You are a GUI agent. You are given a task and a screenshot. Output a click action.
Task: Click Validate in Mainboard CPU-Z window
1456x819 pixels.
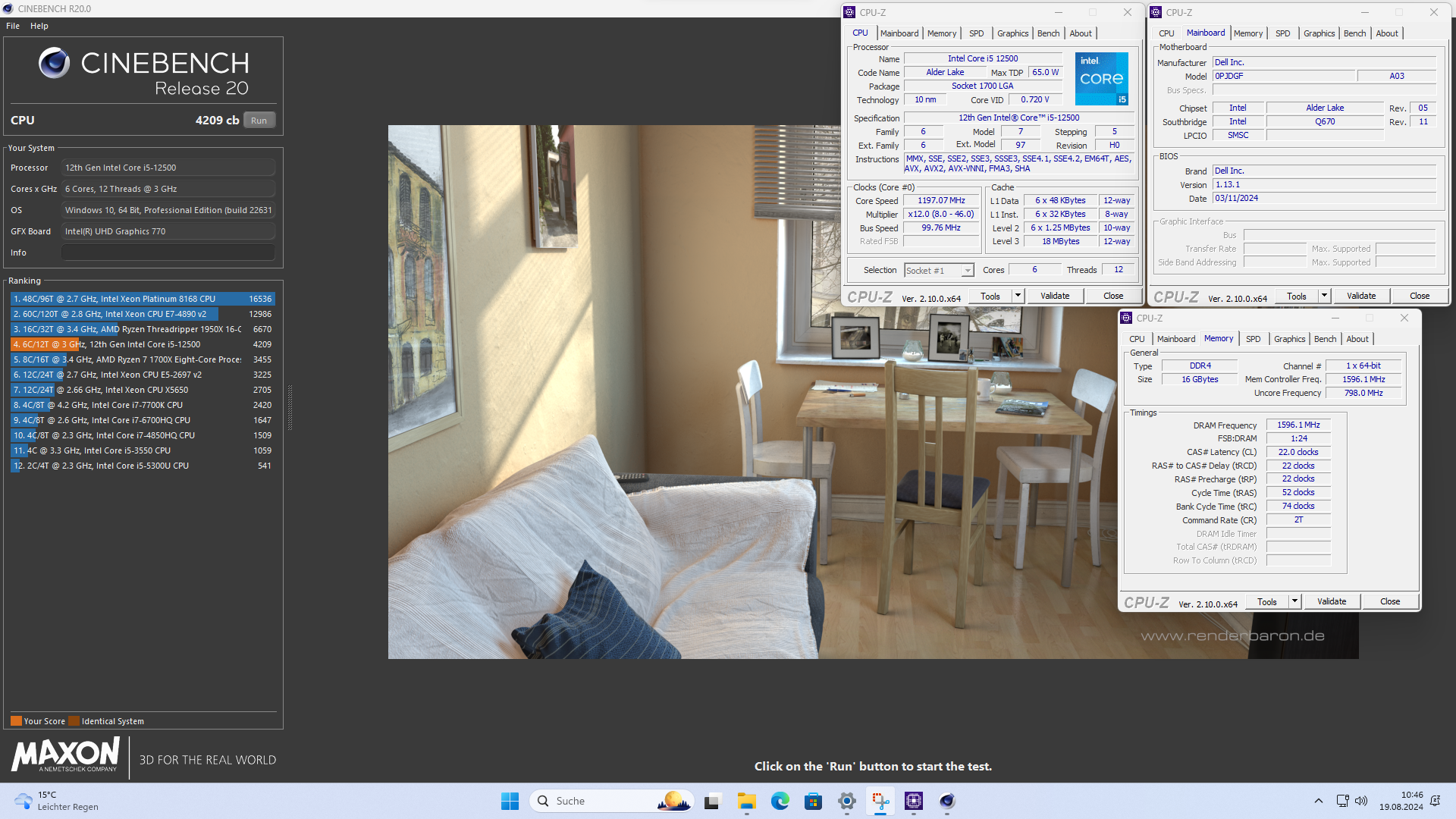[1361, 297]
